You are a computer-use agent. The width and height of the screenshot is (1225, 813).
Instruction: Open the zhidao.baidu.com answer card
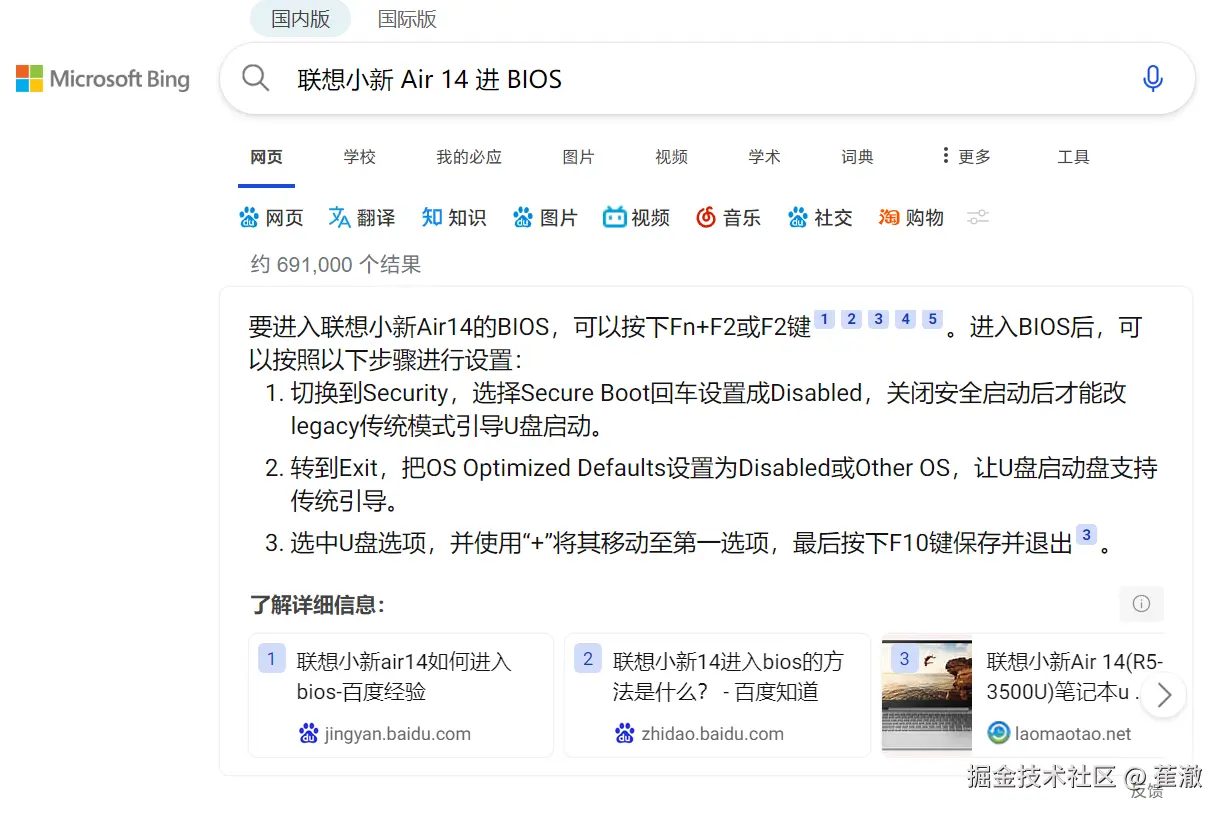[x=717, y=695]
